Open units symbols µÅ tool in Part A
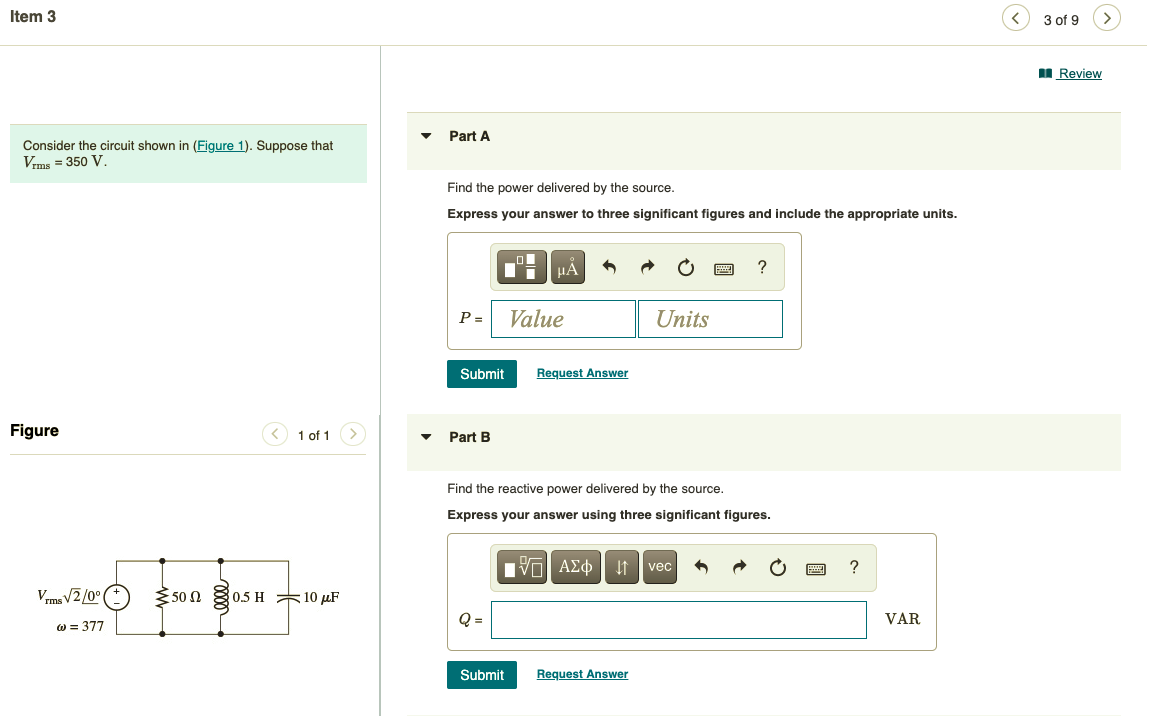Image resolution: width=1155 pixels, height=716 pixels. [568, 267]
